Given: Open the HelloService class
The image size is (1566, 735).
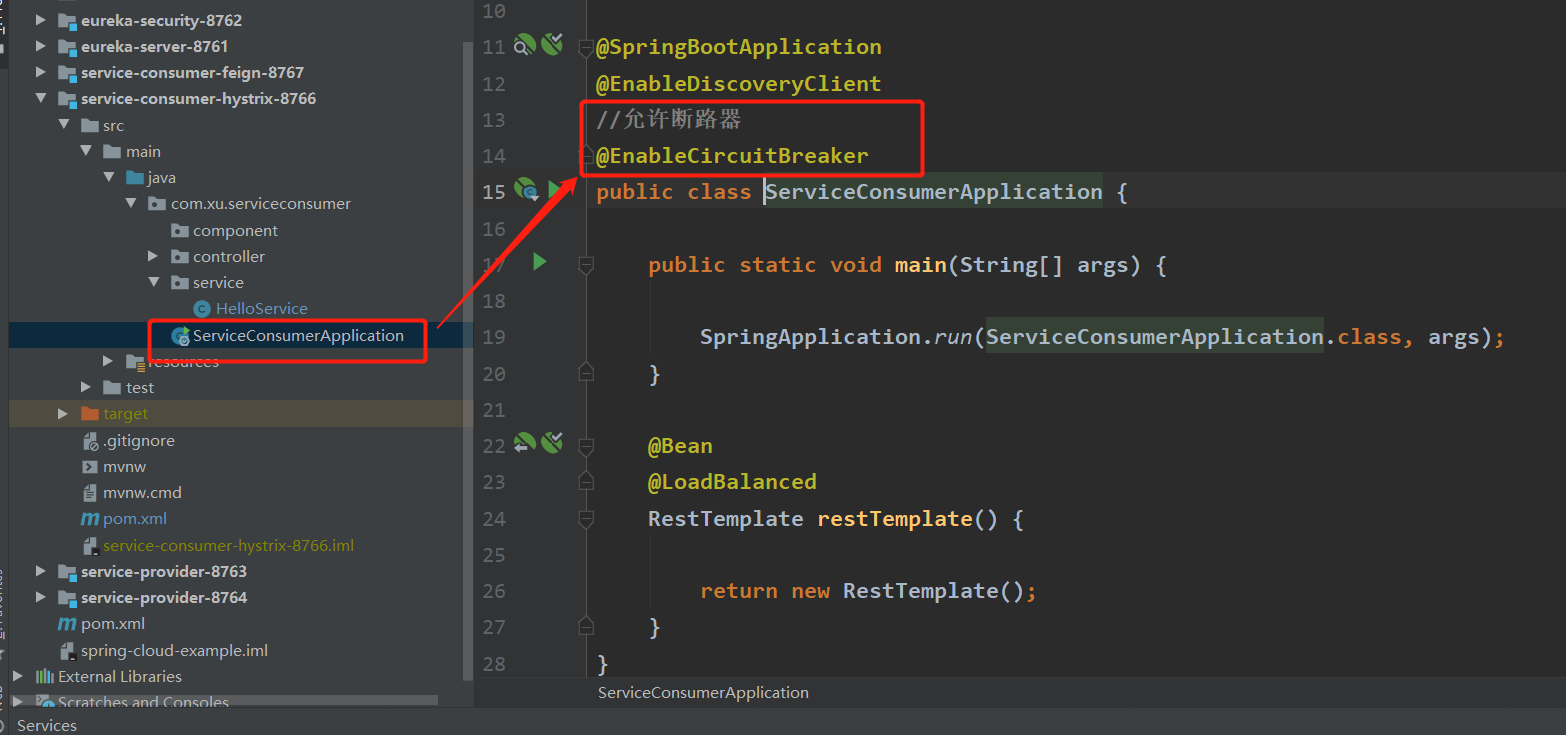Looking at the screenshot, I should click(261, 308).
